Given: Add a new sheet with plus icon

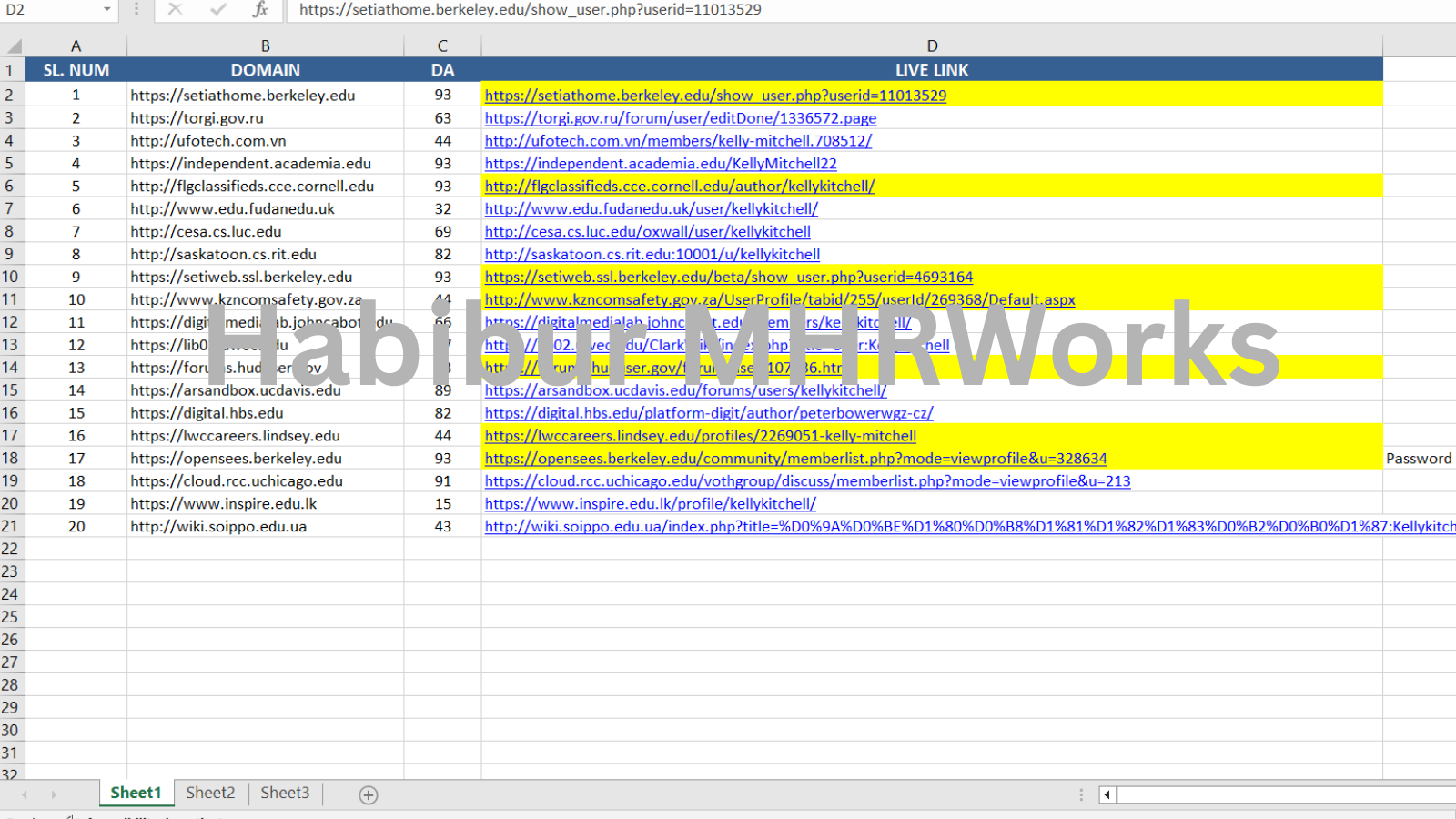Looking at the screenshot, I should click(x=369, y=794).
